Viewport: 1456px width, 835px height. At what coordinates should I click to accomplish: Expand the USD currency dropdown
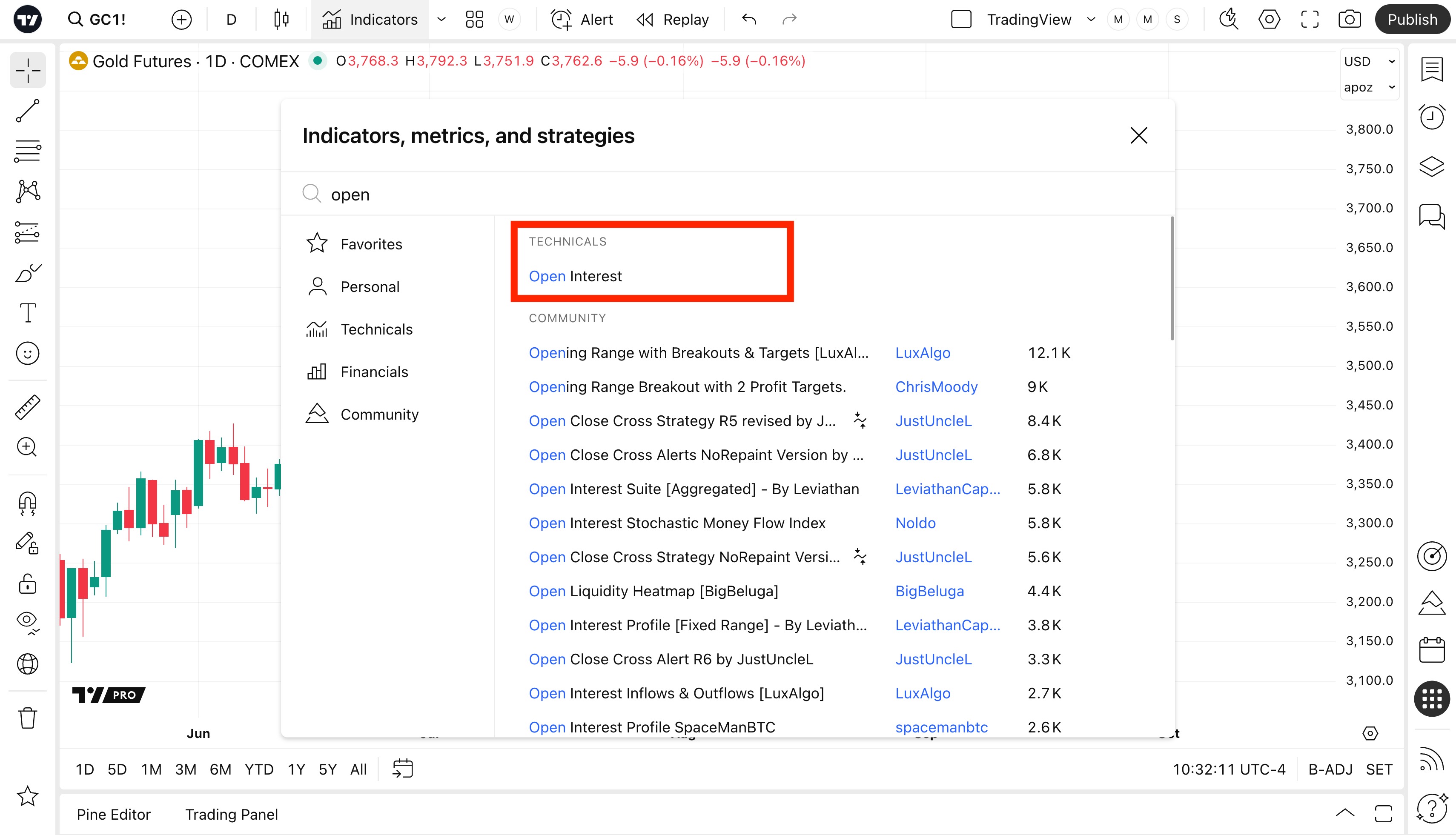pyautogui.click(x=1369, y=61)
